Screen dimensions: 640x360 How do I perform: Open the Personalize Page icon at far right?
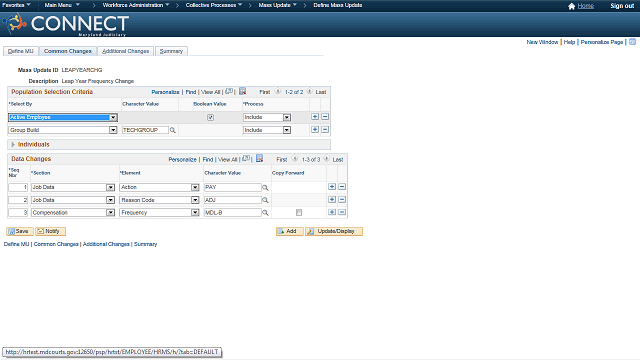pos(632,42)
